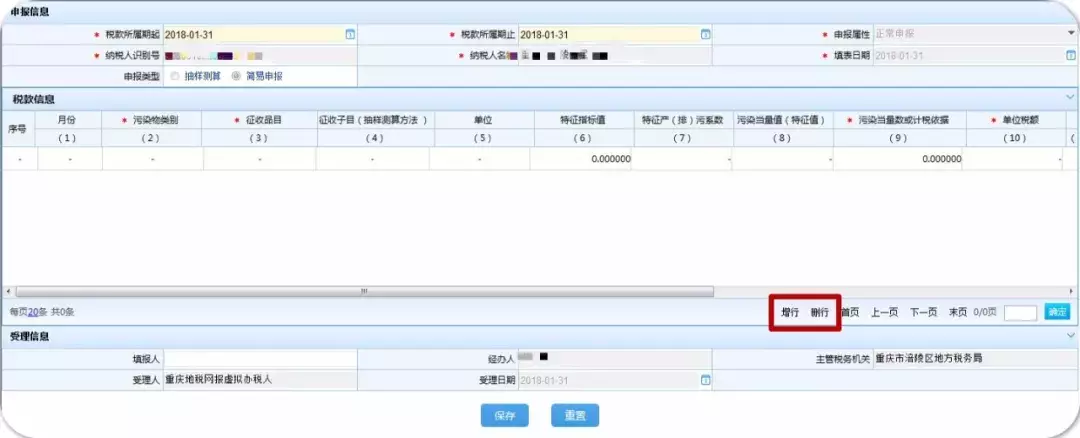Click the 特征产（排）污系数 column header

click(x=684, y=120)
